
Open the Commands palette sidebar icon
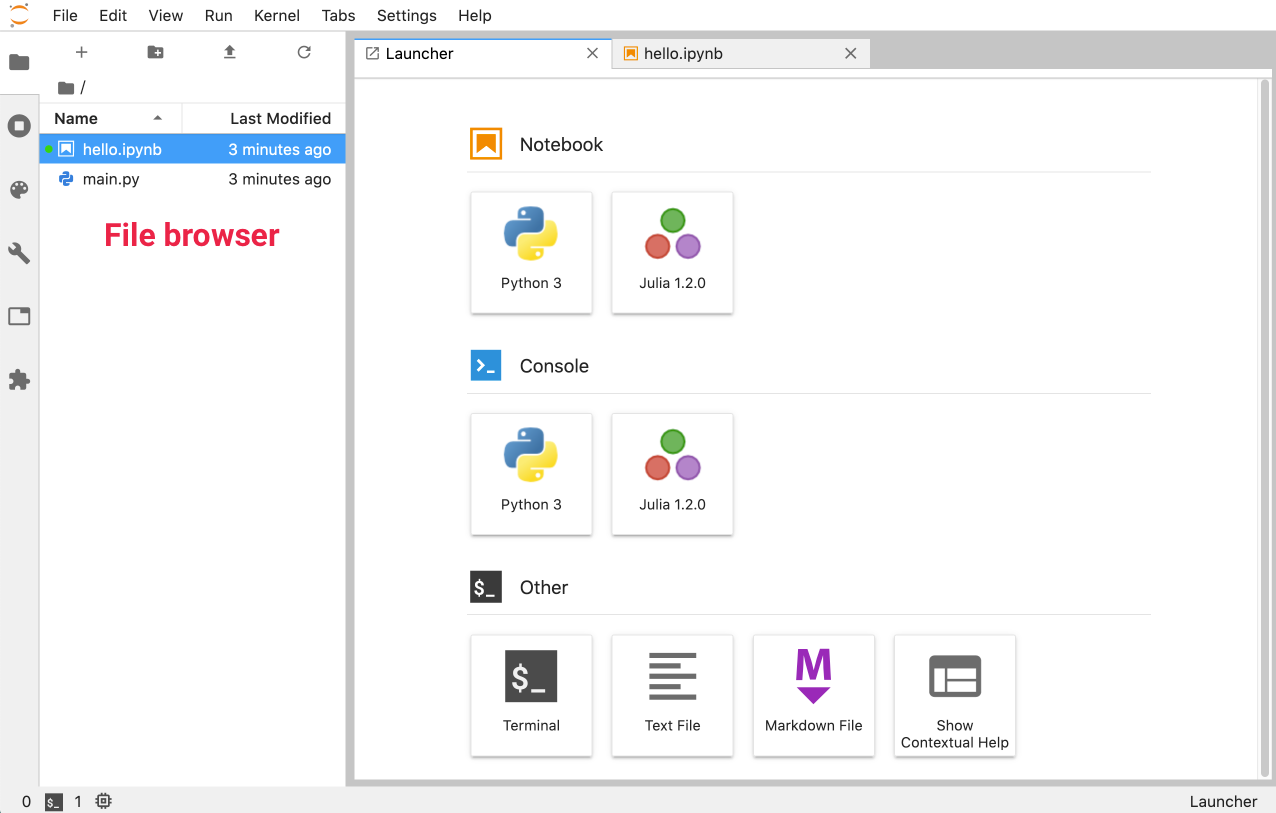(19, 190)
